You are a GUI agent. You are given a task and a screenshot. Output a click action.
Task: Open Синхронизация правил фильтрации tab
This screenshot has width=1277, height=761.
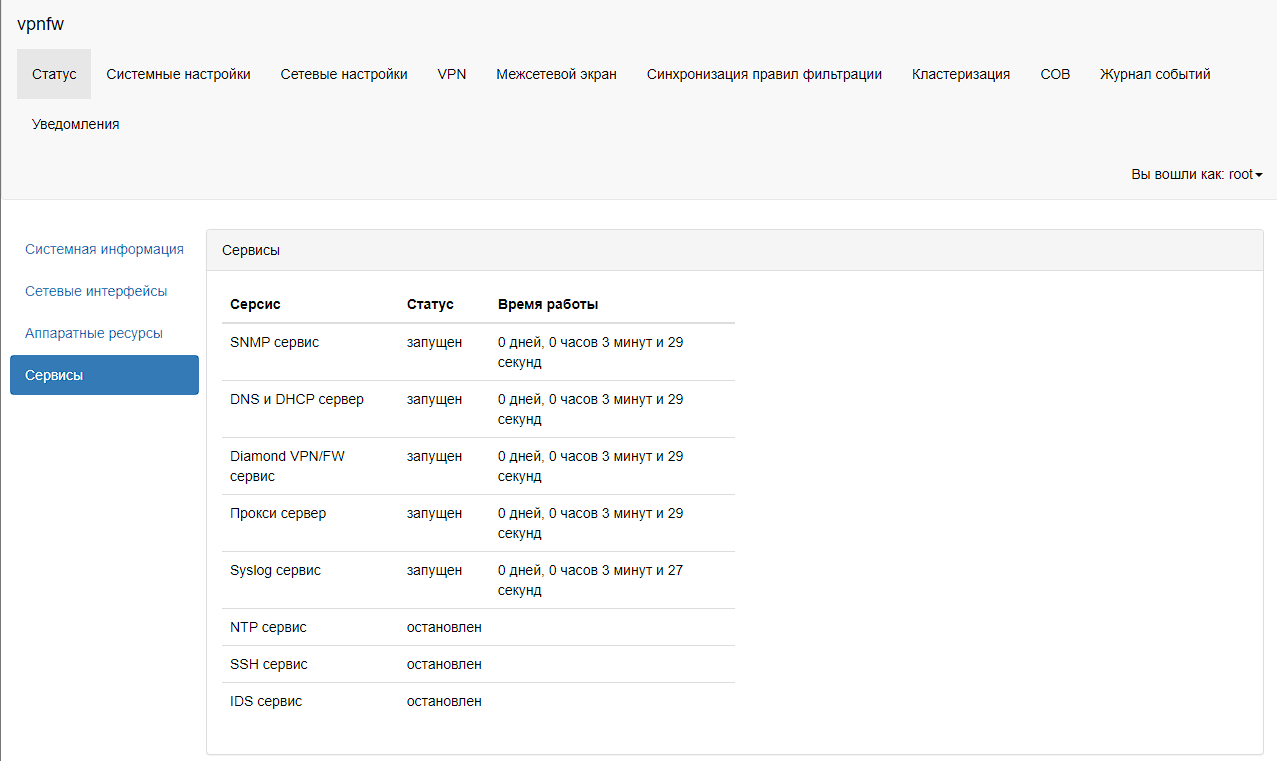(x=764, y=74)
